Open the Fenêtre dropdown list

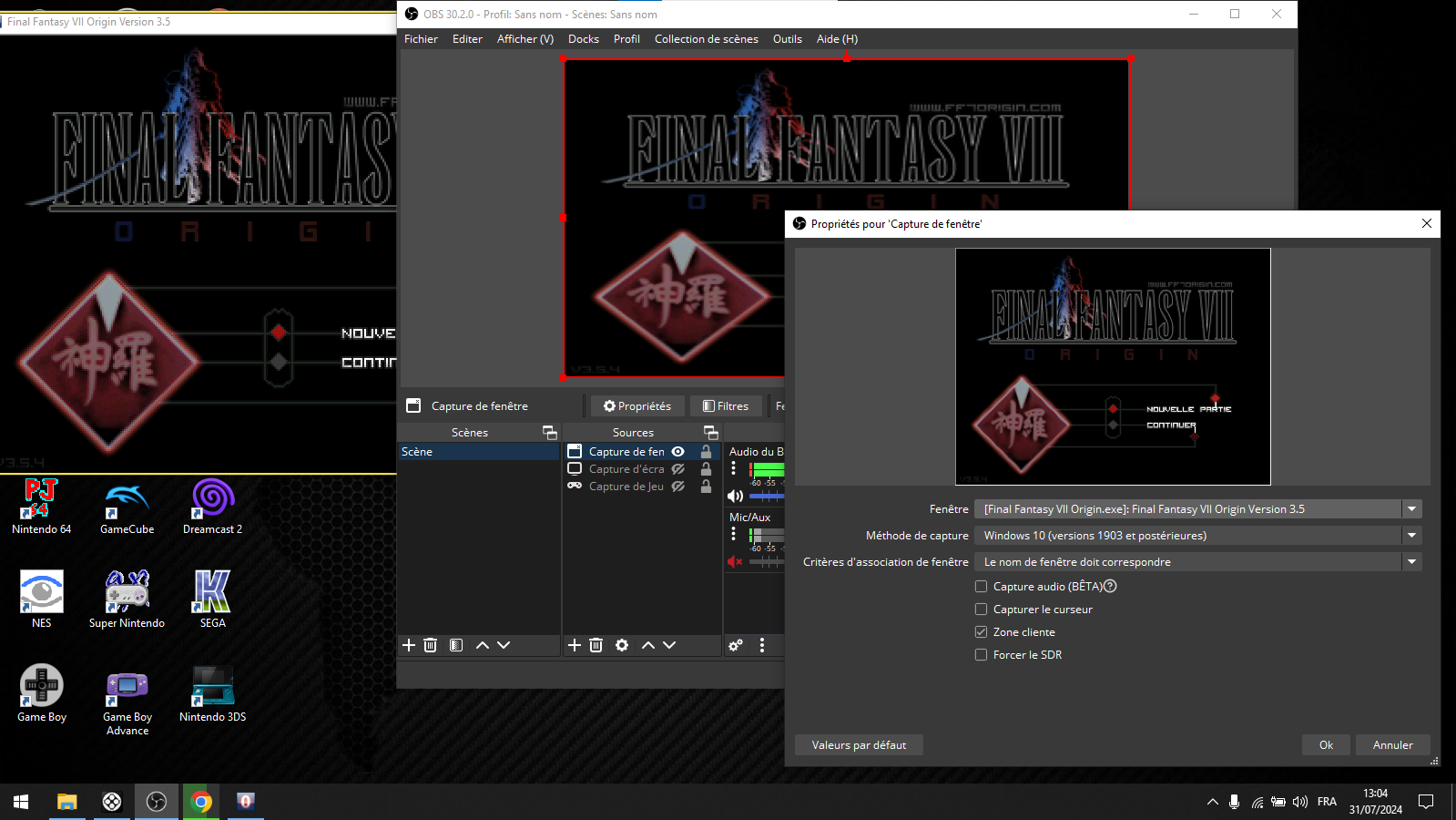click(x=1197, y=508)
